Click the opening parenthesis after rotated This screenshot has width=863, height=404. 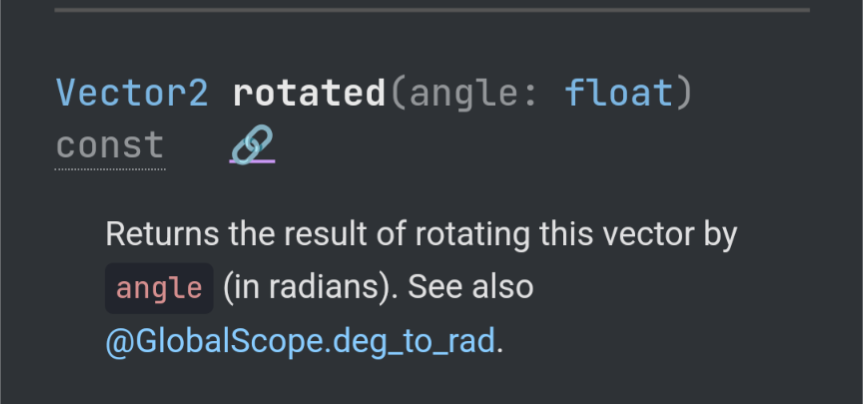[x=397, y=94]
